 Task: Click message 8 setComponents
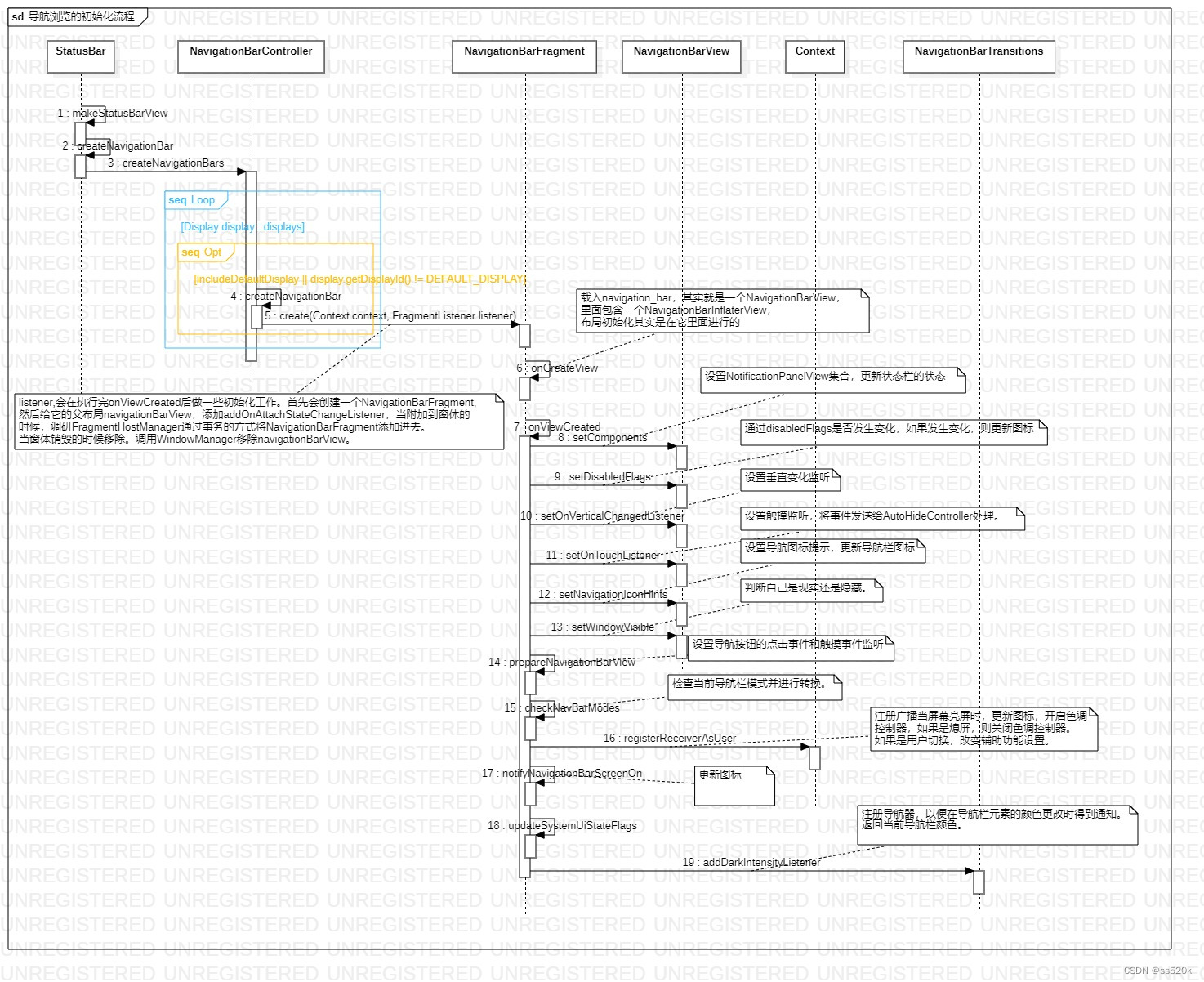pos(603,438)
